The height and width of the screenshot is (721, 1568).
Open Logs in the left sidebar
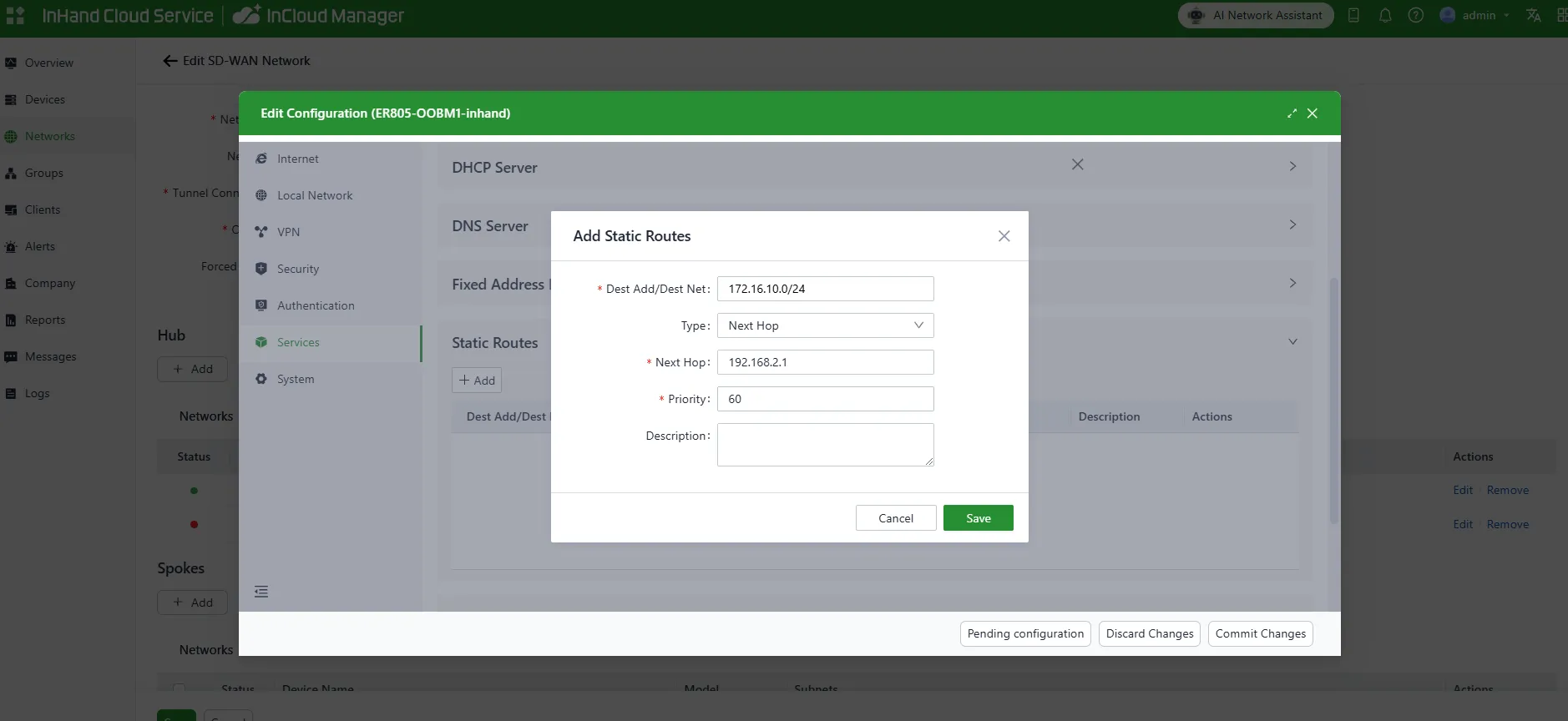pyautogui.click(x=38, y=393)
